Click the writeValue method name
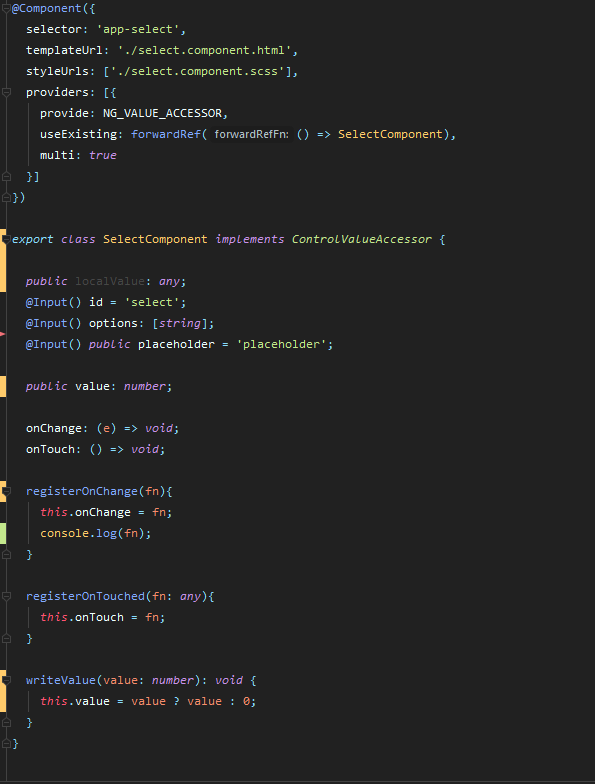595x784 pixels. tap(60, 680)
